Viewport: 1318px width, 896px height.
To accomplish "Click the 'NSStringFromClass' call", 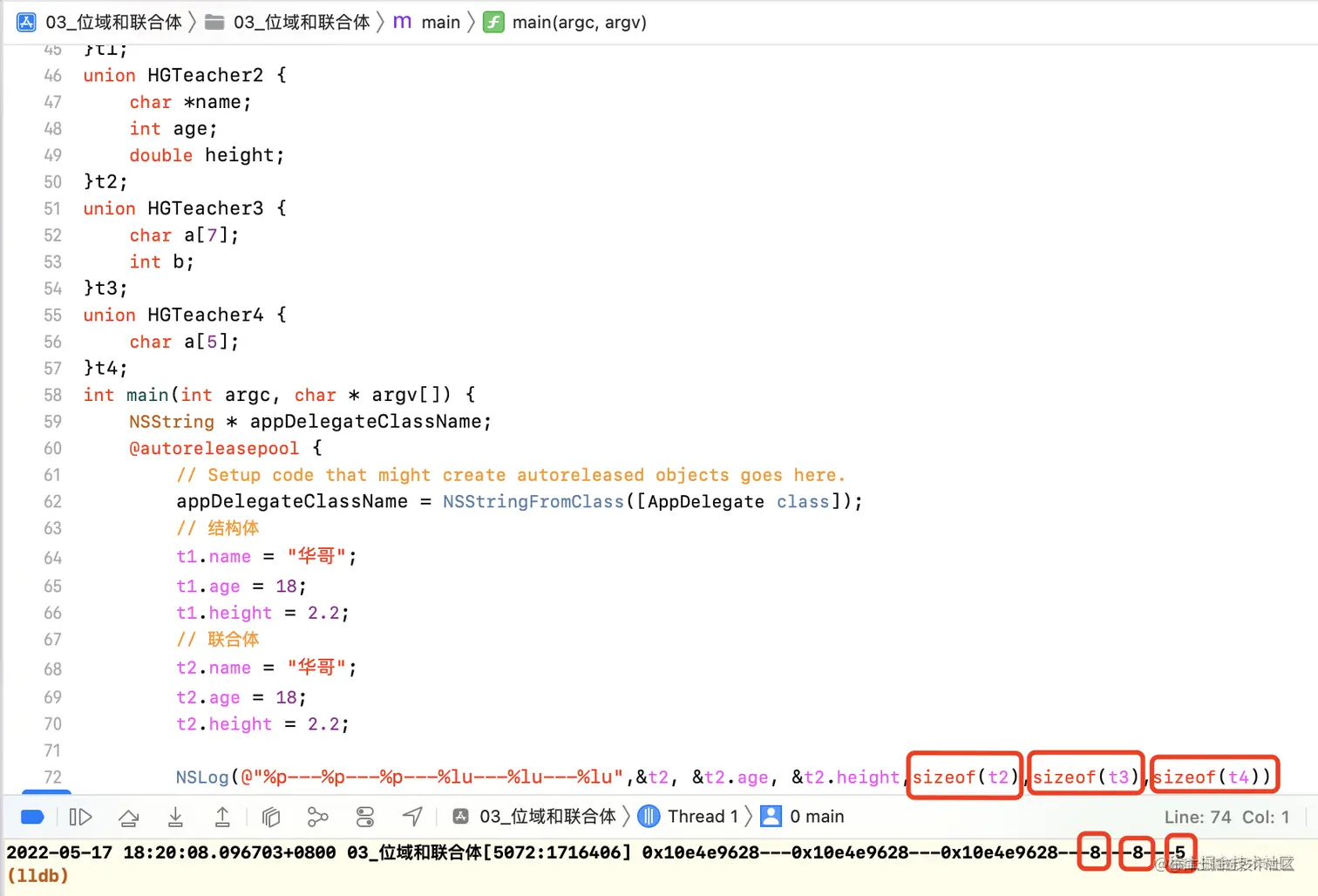I will pyautogui.click(x=533, y=501).
